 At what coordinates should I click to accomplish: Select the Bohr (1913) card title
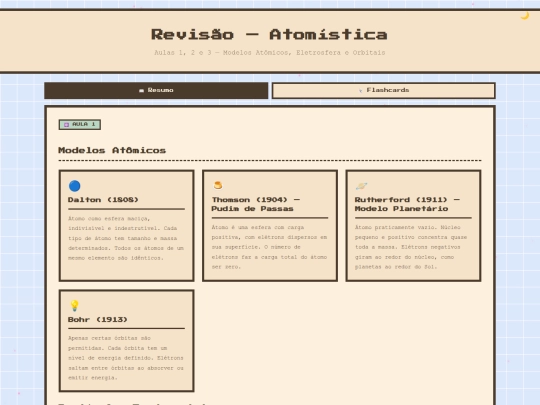98,320
